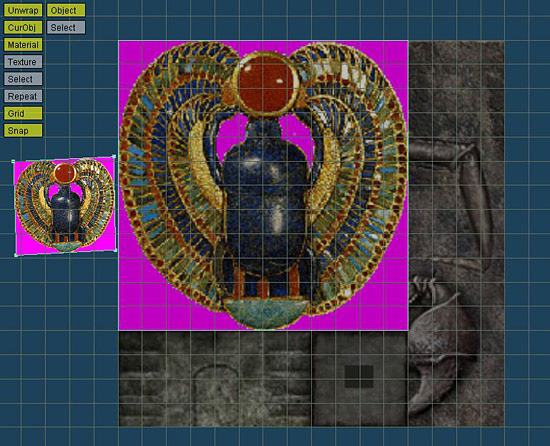This screenshot has height=446, width=550.
Task: Enable the Texture option
Action: [23, 62]
